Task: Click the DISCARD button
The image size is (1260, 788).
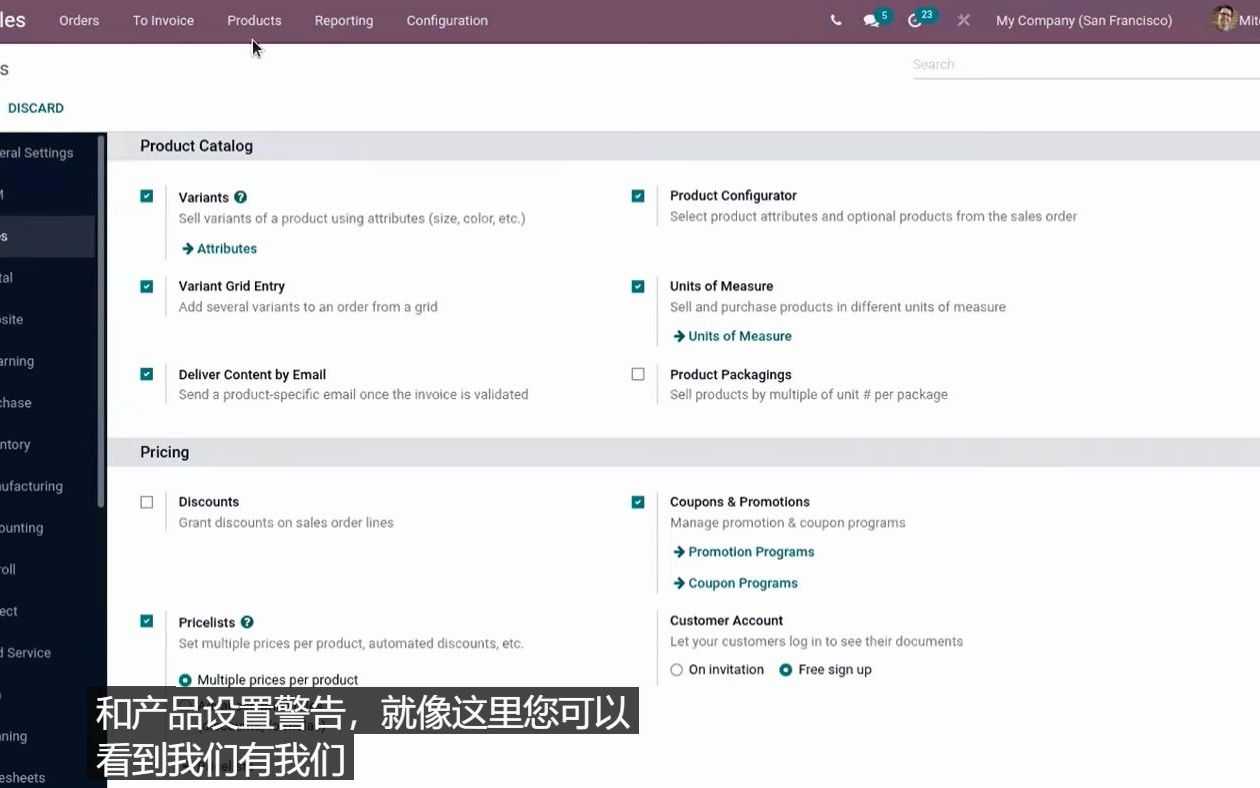Action: point(36,107)
